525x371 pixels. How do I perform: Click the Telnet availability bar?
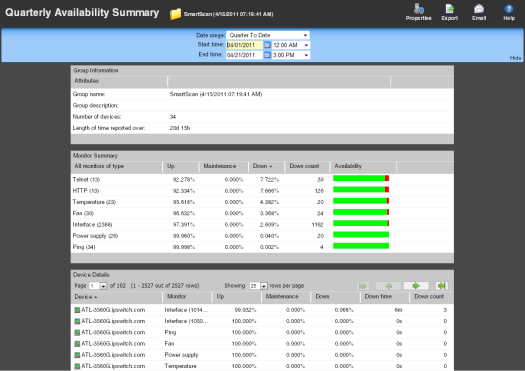(x=361, y=178)
